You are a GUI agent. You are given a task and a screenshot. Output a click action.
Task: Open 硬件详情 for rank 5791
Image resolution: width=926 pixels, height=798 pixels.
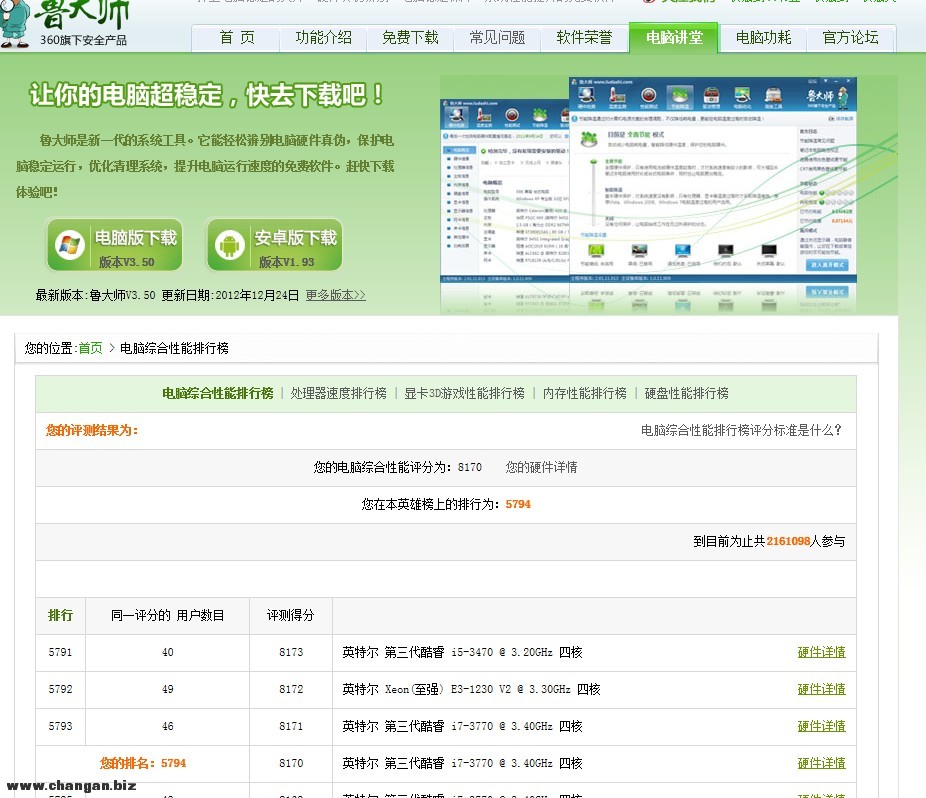coord(821,652)
